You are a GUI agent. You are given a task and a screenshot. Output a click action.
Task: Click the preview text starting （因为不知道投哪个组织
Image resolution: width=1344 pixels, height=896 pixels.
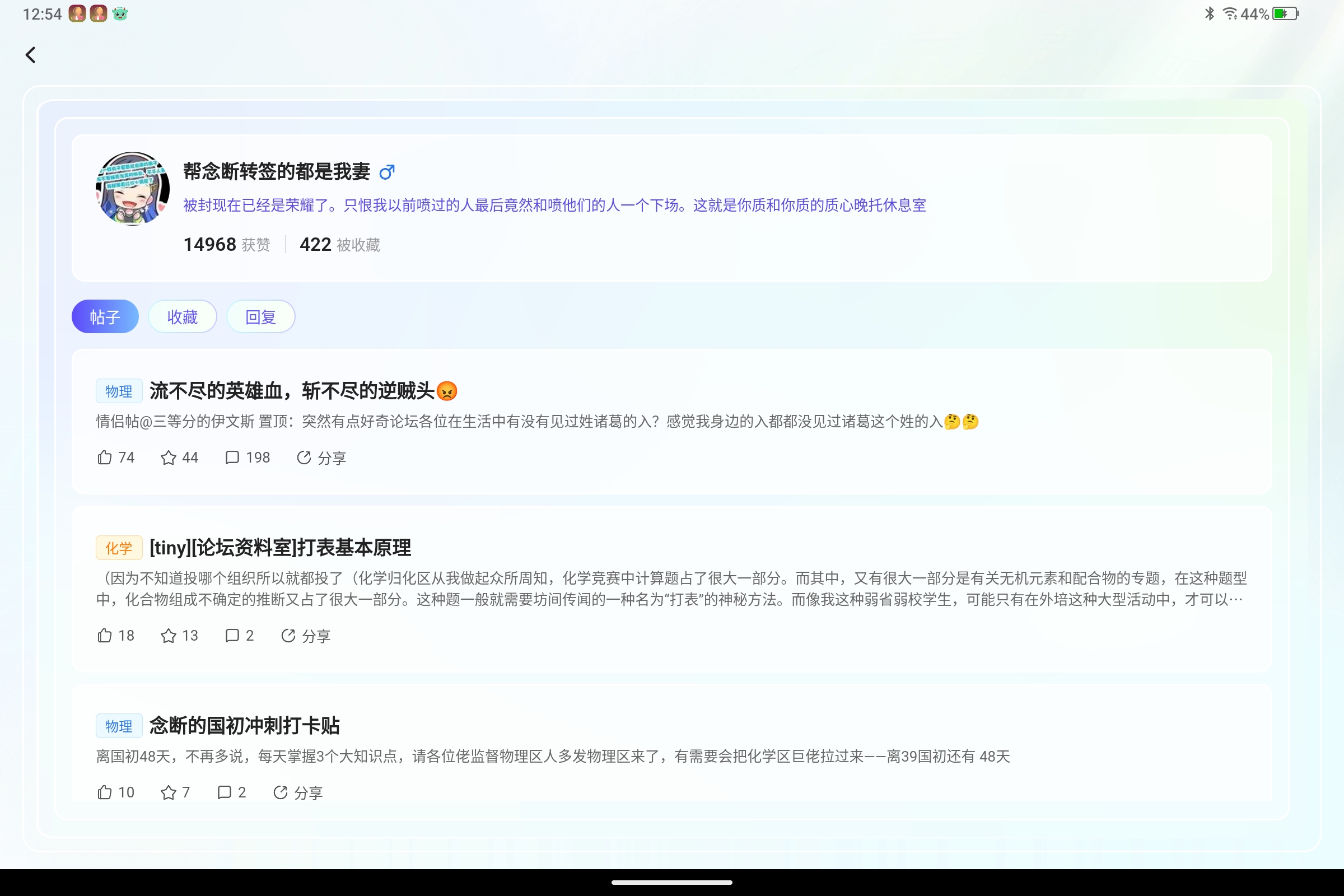[671, 589]
